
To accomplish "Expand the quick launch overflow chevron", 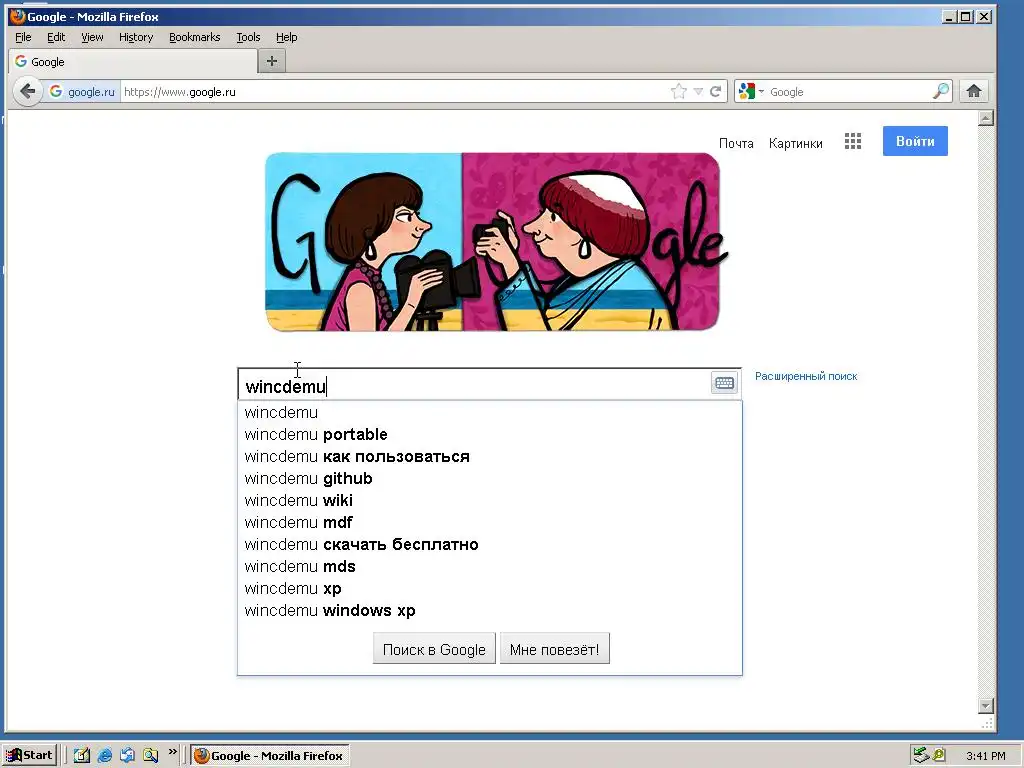I will [172, 752].
